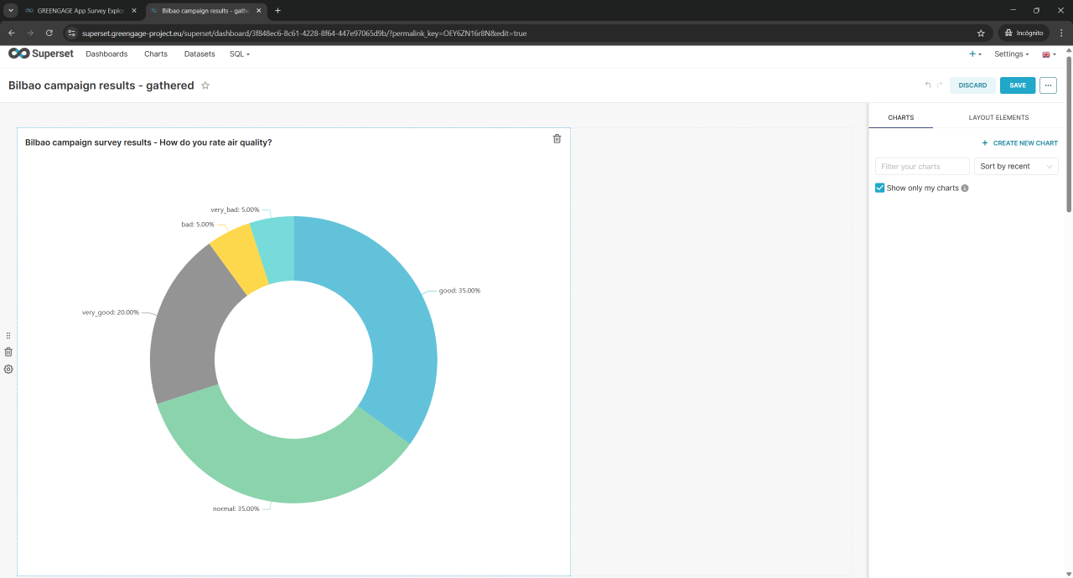
Task: Click the yellow bad 5% donut slice
Action: [x=240, y=256]
